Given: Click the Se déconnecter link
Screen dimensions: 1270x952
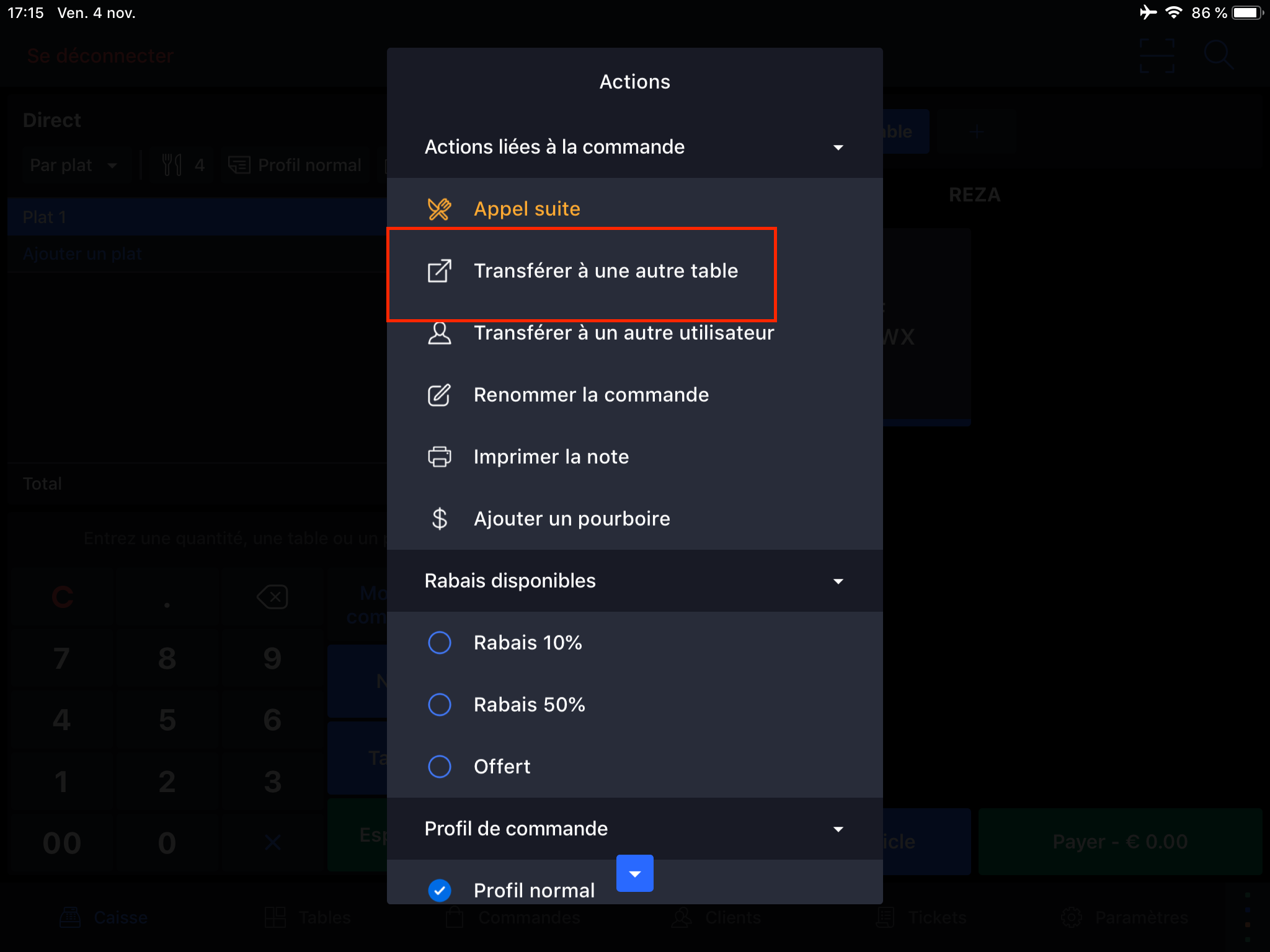Looking at the screenshot, I should 100,56.
